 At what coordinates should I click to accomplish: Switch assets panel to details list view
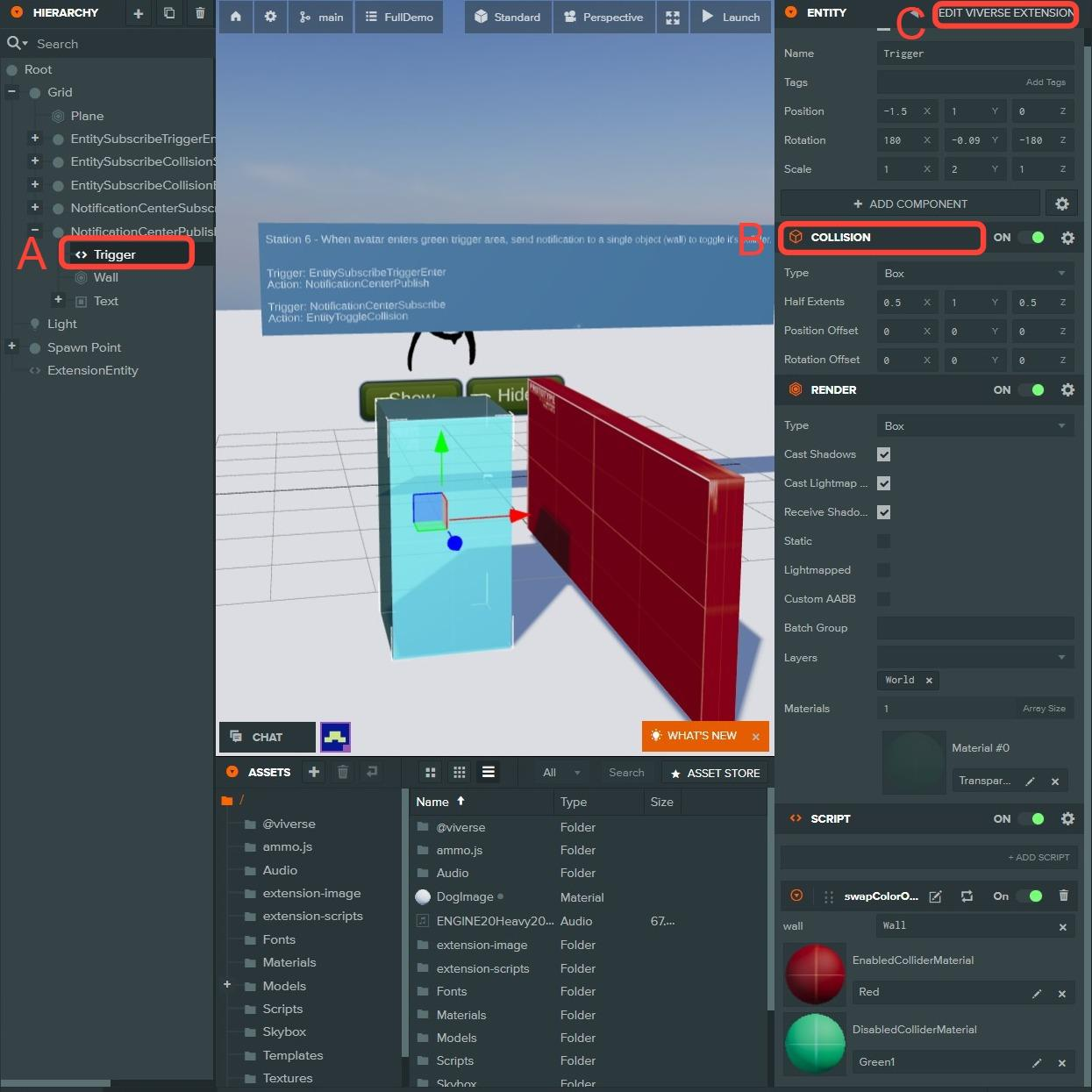tap(489, 772)
